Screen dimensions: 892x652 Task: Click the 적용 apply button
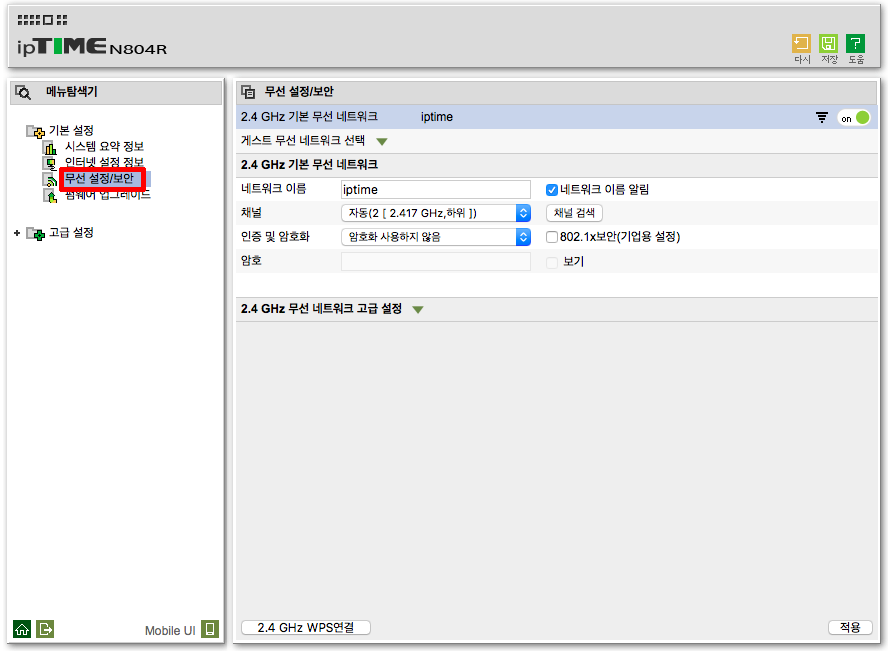850,628
